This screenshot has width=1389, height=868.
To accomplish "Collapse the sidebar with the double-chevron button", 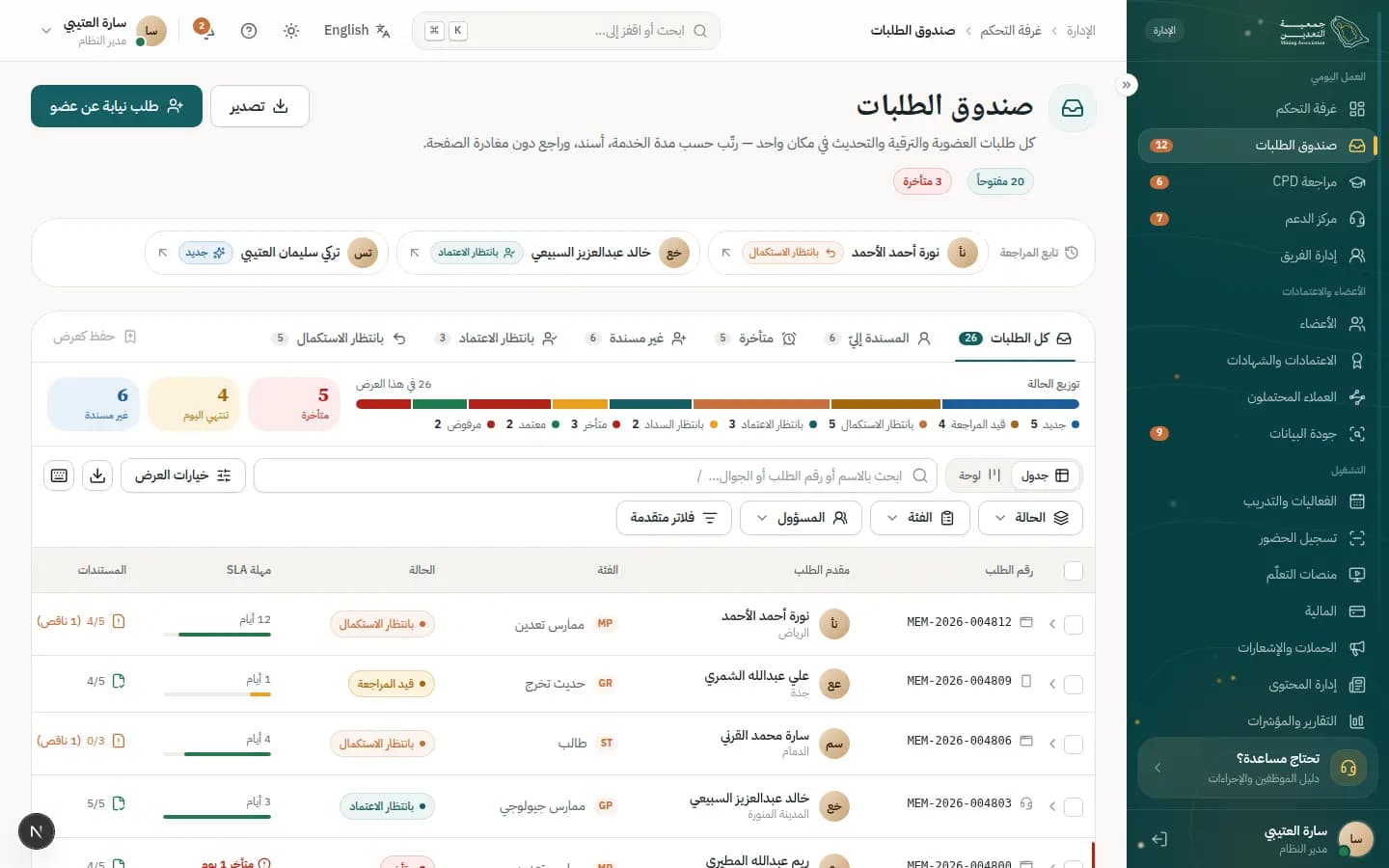I will pyautogui.click(x=1127, y=85).
